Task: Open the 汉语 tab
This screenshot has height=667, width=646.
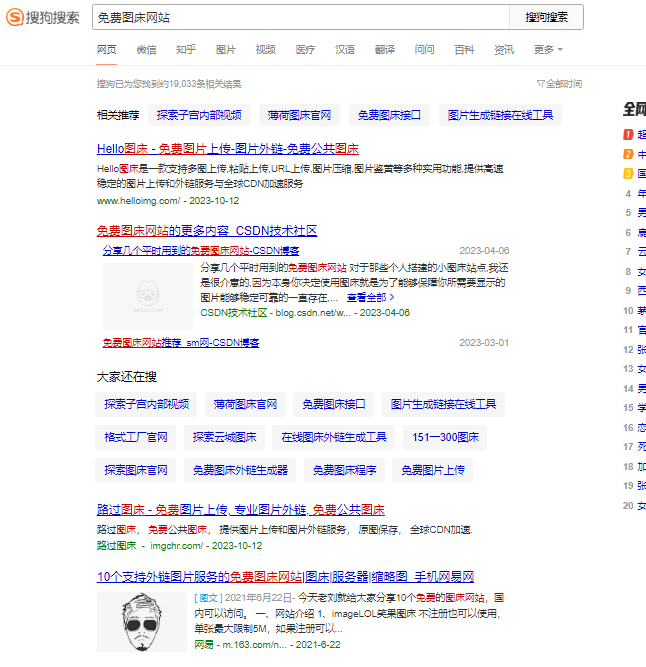Action: point(345,50)
